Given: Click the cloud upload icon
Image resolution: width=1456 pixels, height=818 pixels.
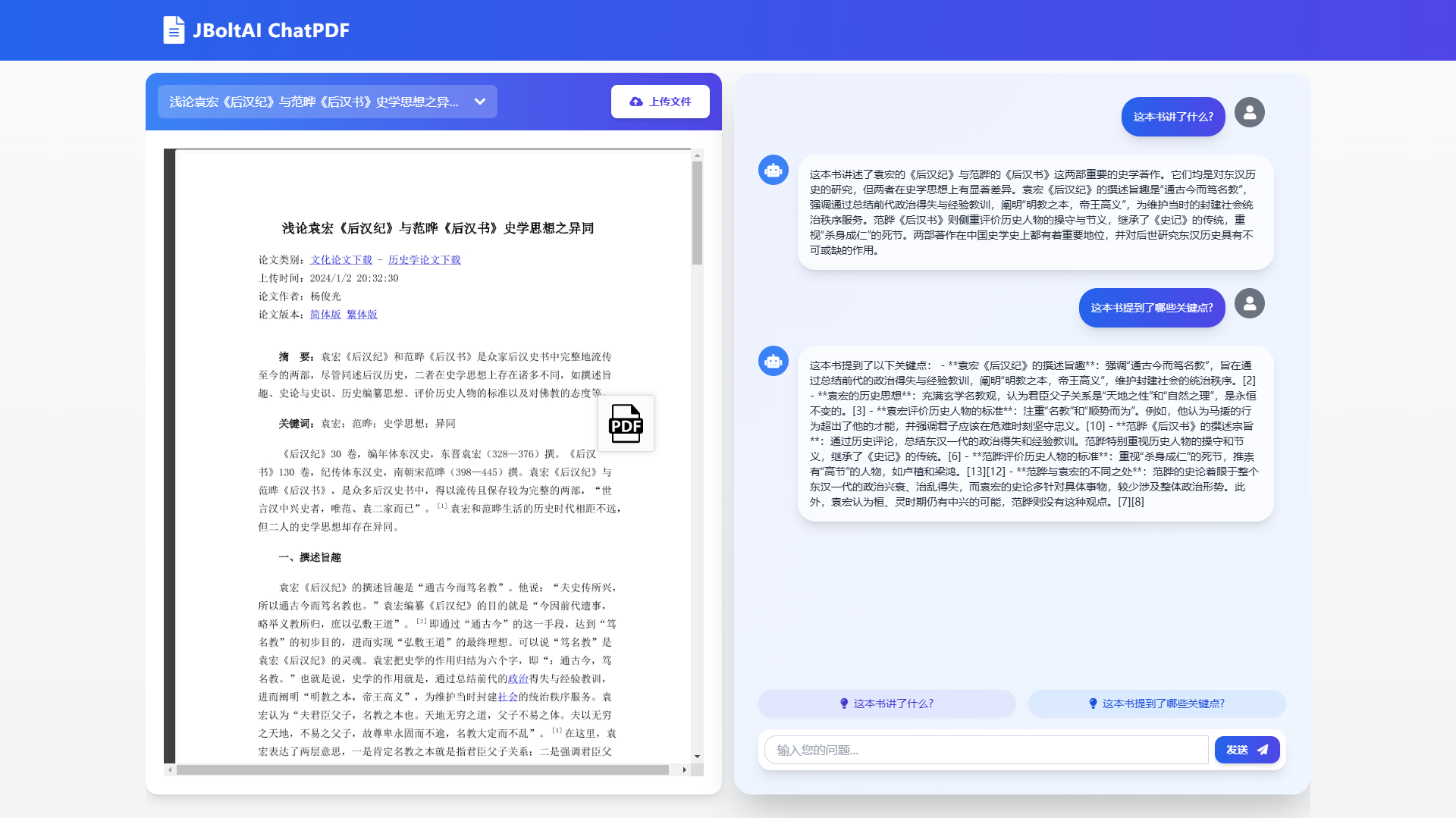Looking at the screenshot, I should point(636,102).
